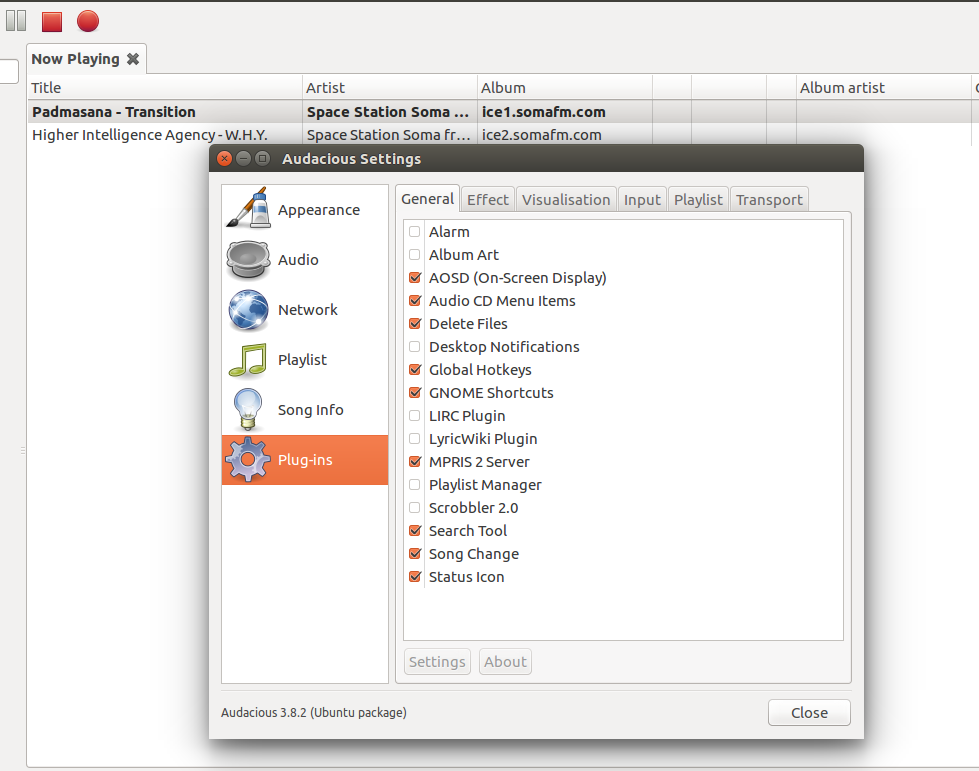Pause playback with the pause button
Screen dimensions: 979x771
[16, 21]
